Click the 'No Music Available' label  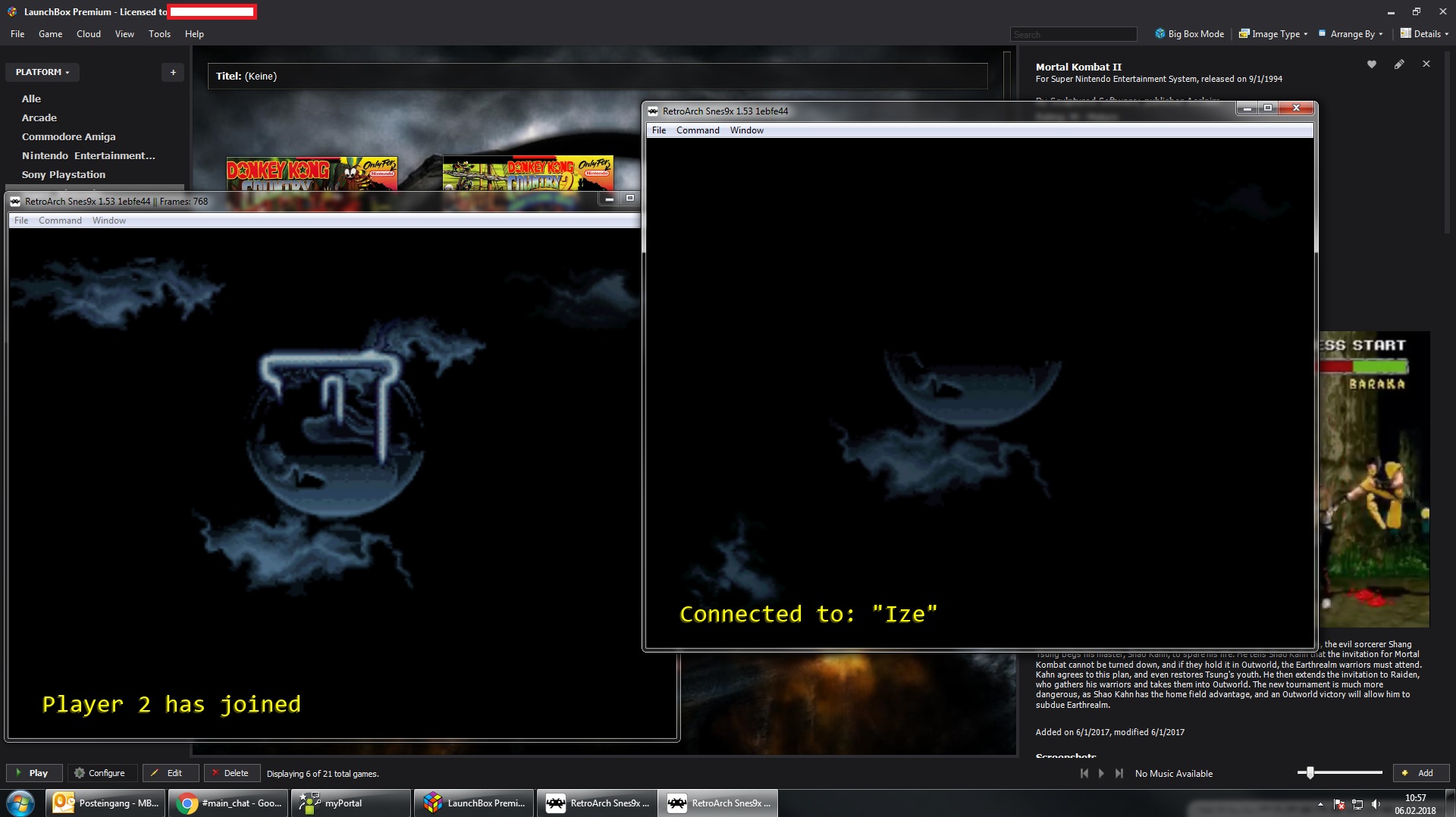pos(1174,774)
